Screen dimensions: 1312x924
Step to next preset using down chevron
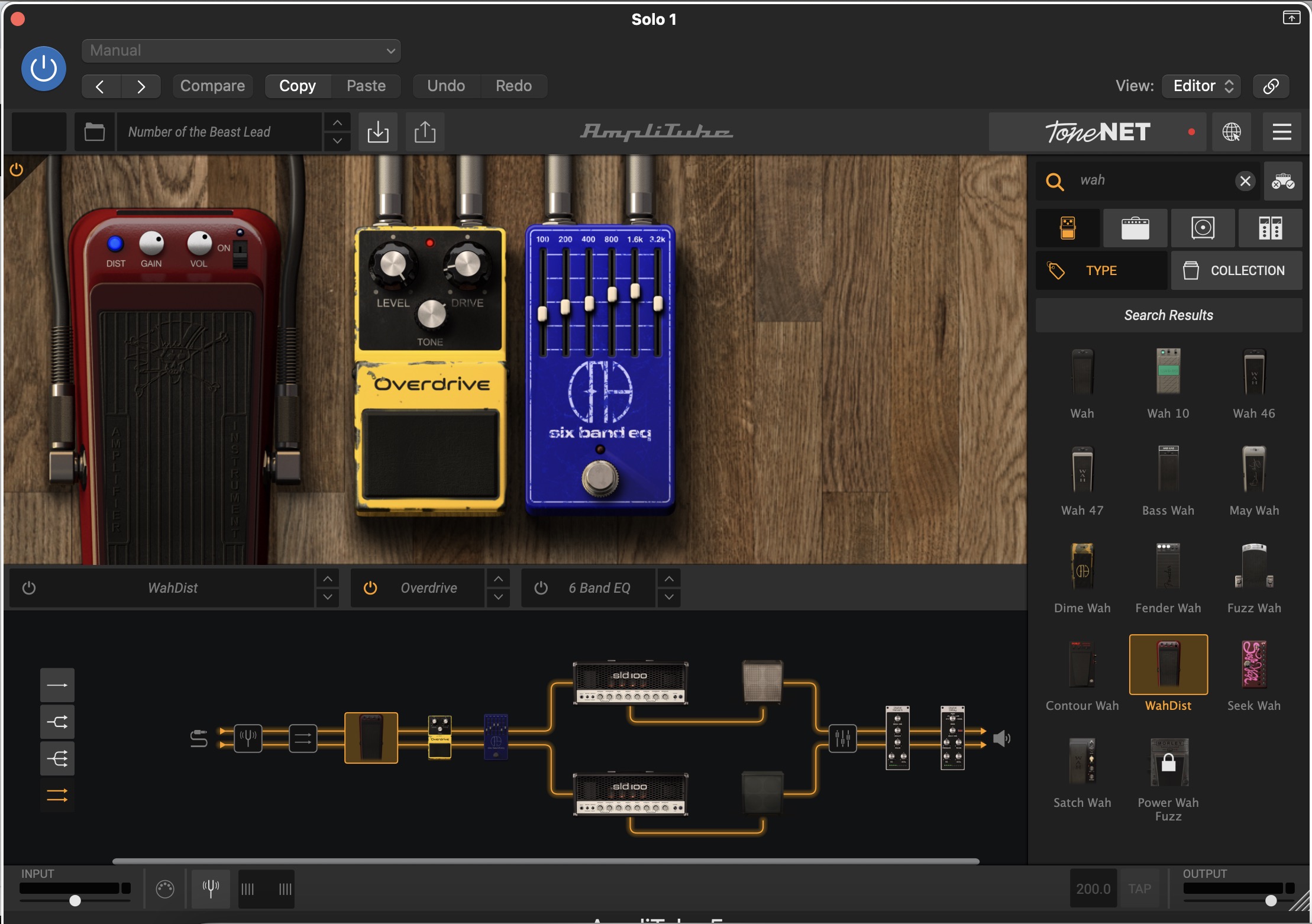click(337, 141)
